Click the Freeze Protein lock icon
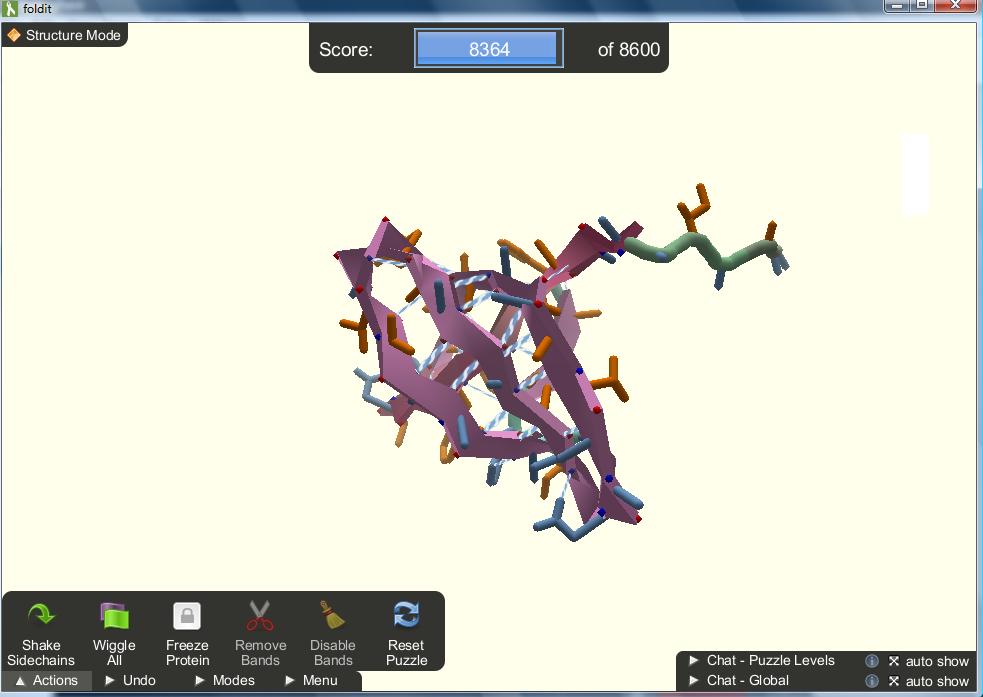The height and width of the screenshot is (697, 983). 187,616
